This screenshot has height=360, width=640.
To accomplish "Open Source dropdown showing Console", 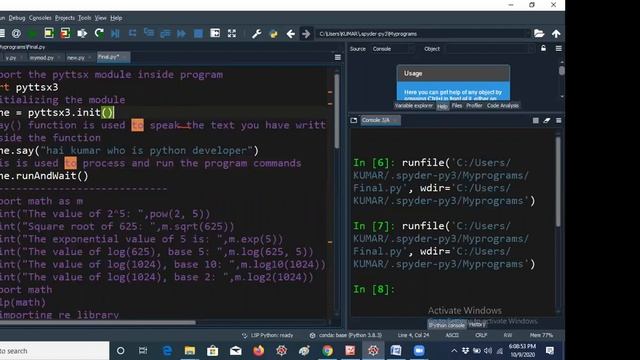I will [x=393, y=49].
